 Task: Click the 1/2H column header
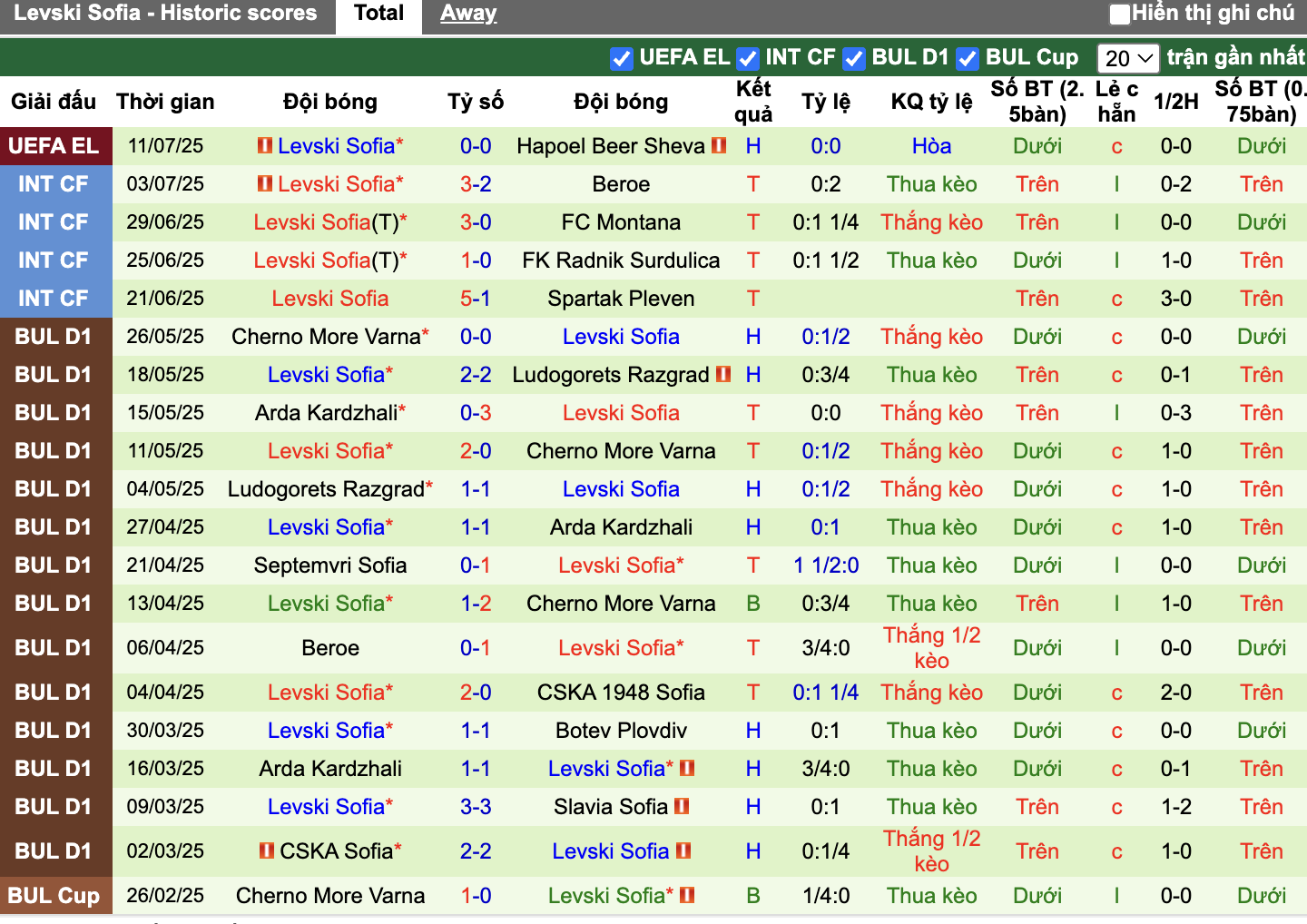[x=1176, y=102]
